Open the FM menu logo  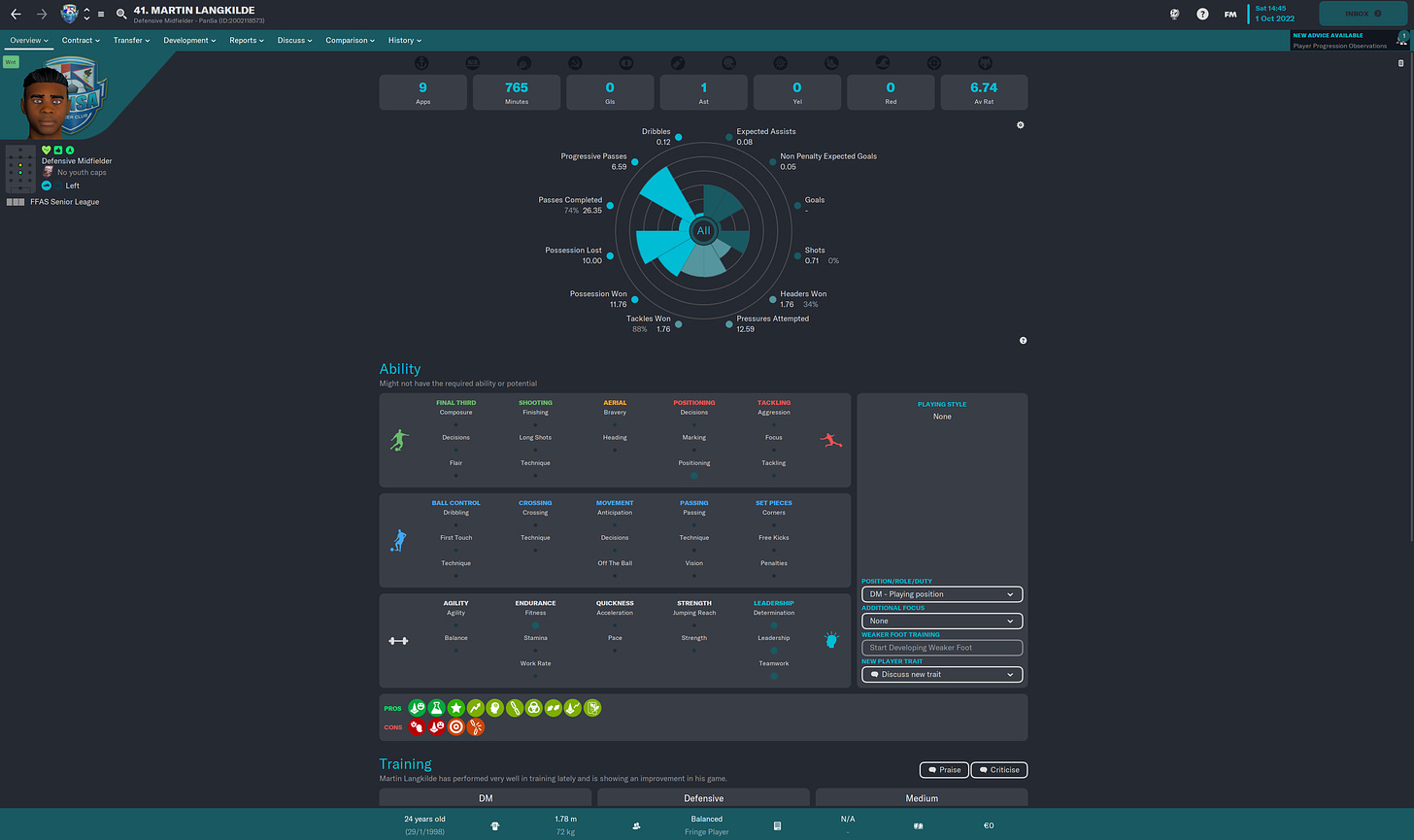click(x=1230, y=14)
